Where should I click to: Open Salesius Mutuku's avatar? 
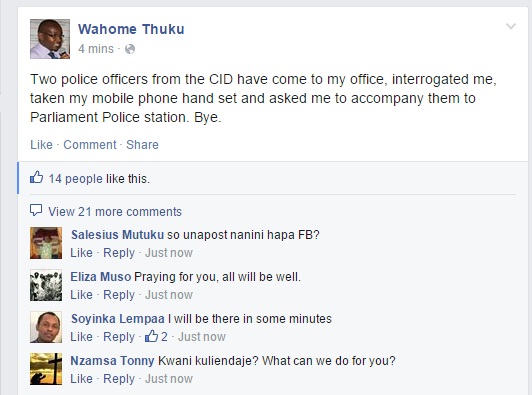pyautogui.click(x=46, y=243)
